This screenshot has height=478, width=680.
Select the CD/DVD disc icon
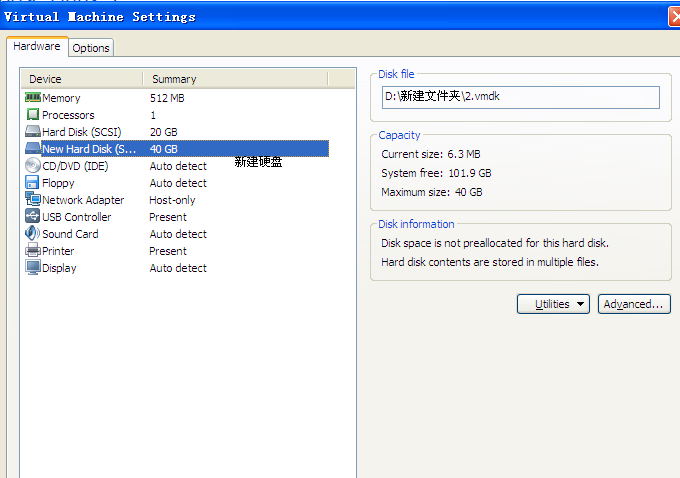[x=33, y=165]
